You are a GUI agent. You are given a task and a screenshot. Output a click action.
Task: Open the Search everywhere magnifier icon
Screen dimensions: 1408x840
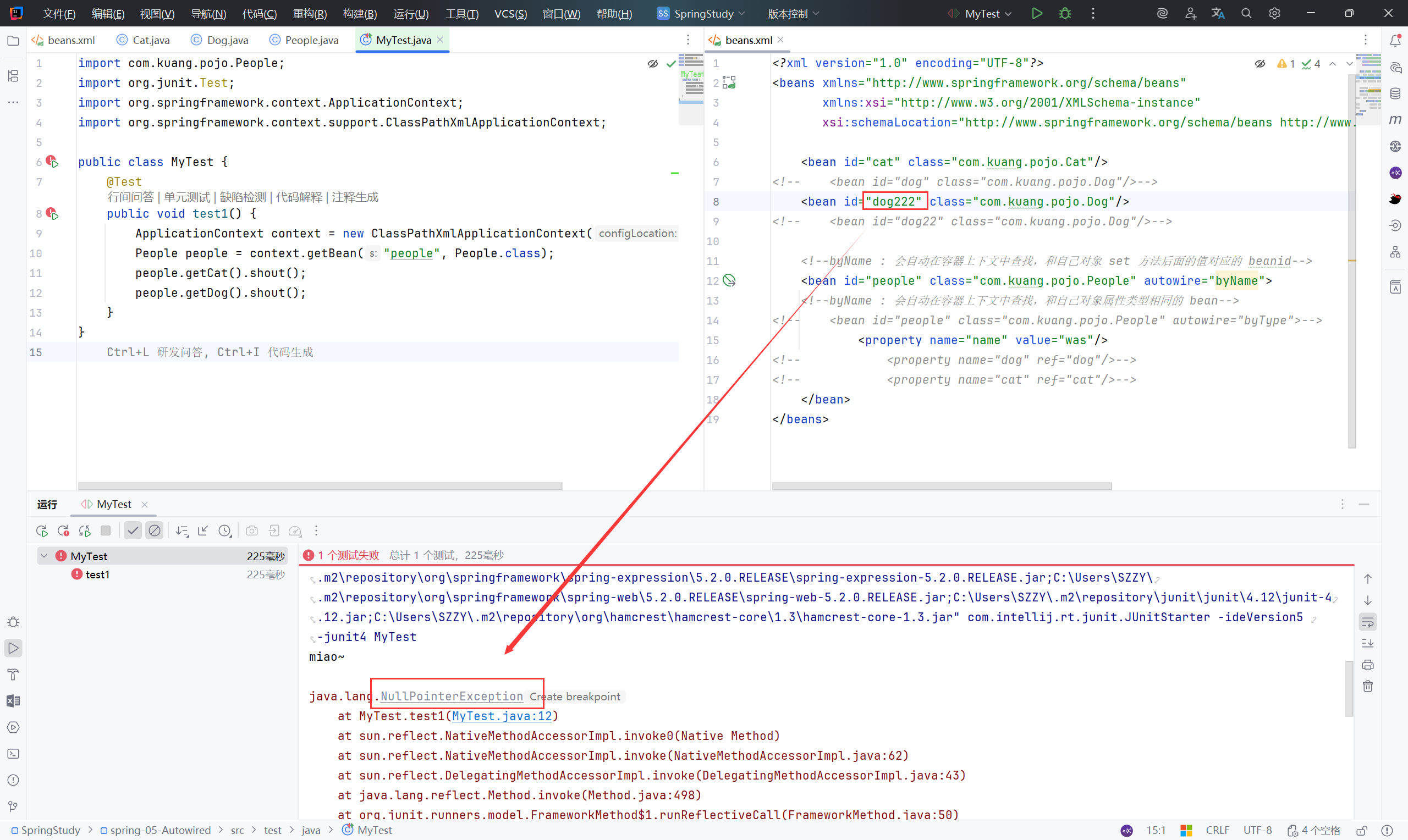(x=1246, y=13)
